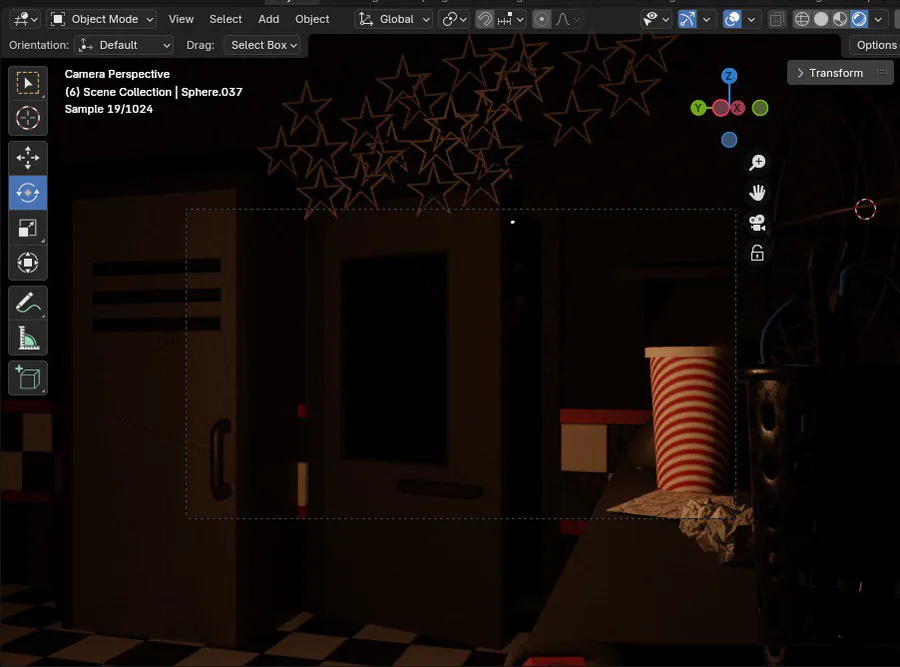Select the Annotate pencil tool
Image resolution: width=900 pixels, height=667 pixels.
[x=28, y=303]
